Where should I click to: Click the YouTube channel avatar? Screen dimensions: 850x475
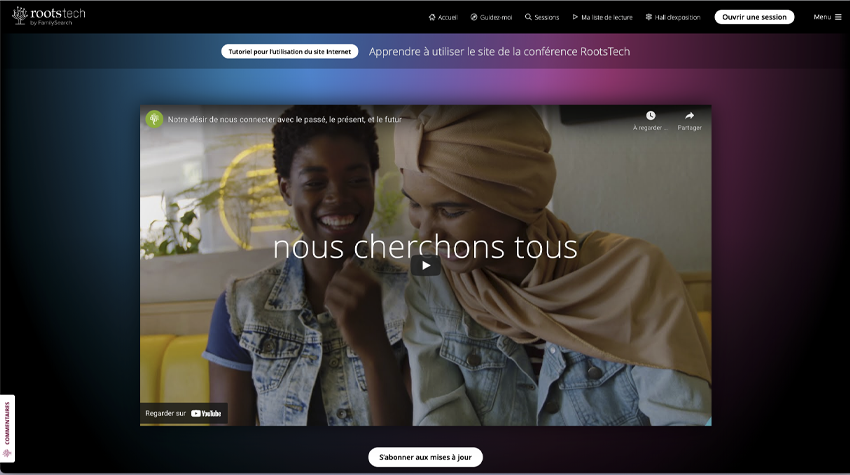(154, 119)
